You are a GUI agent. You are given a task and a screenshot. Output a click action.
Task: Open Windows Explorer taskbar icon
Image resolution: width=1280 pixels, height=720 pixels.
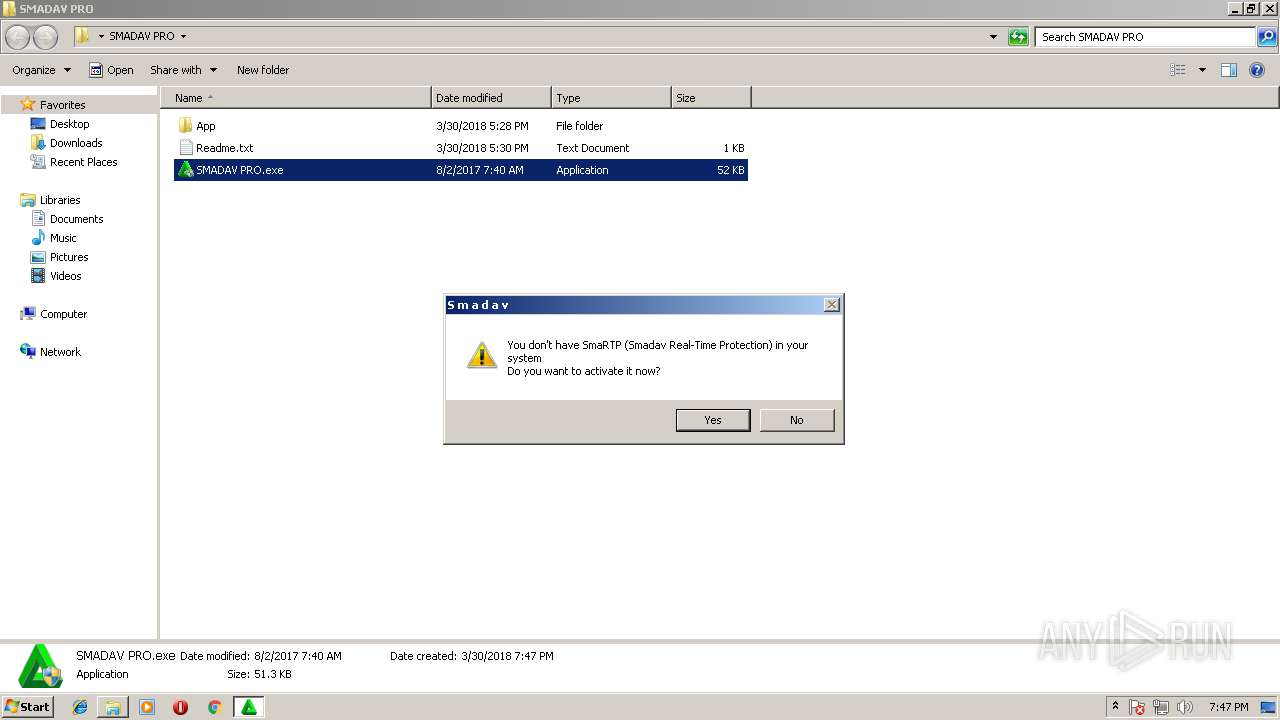(113, 707)
